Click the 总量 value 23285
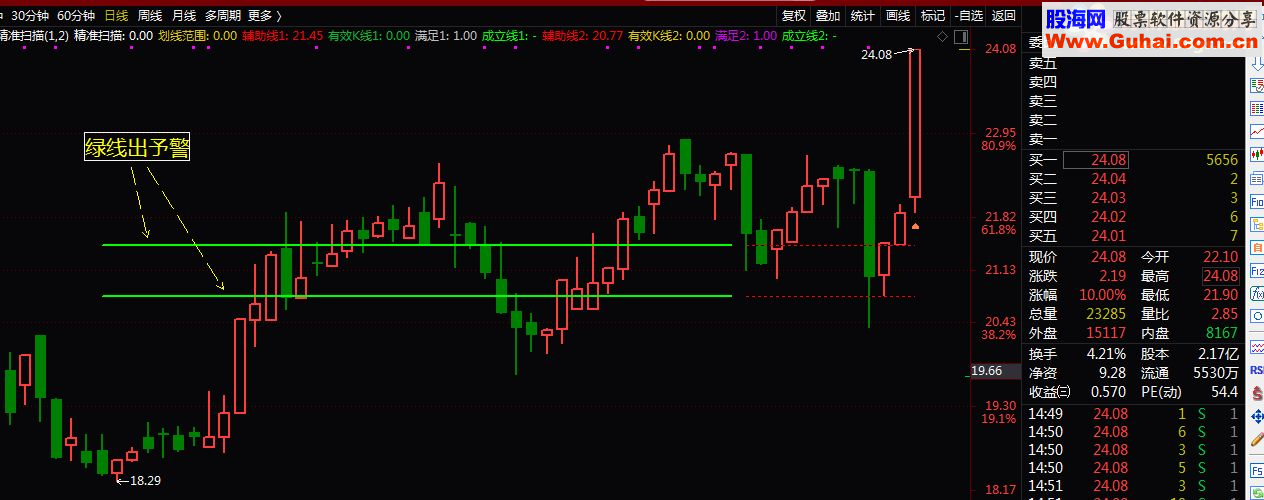The image size is (1264, 500). click(x=1105, y=314)
